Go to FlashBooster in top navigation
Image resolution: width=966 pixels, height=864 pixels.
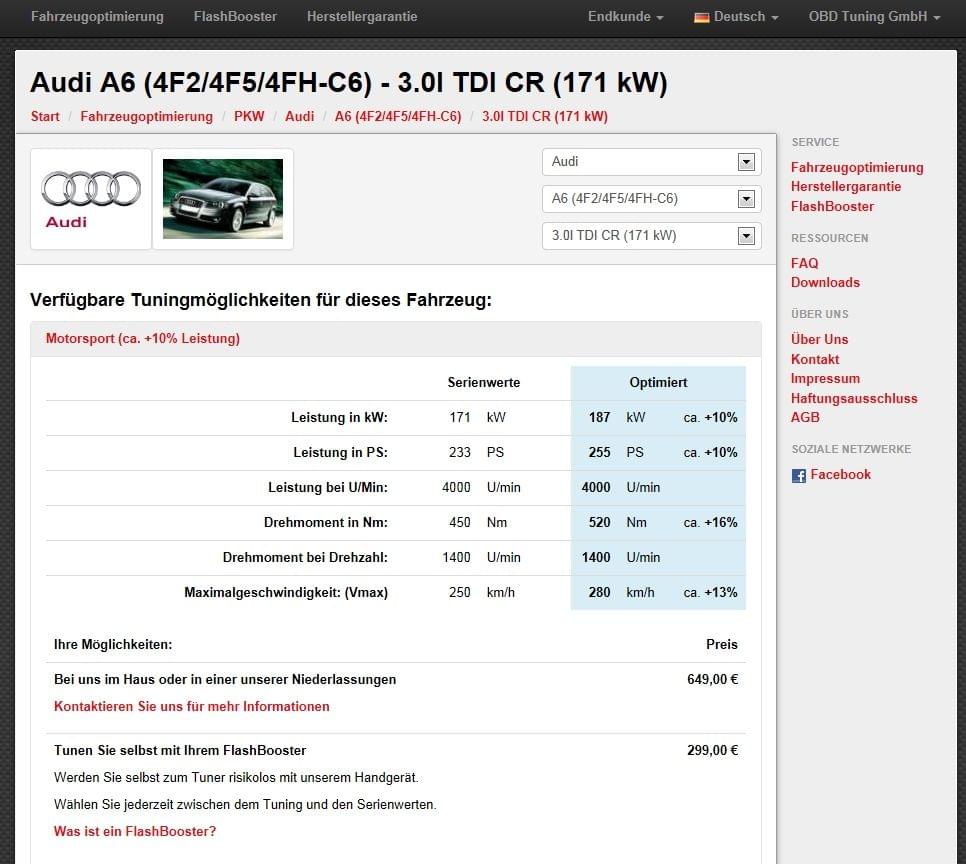coord(235,17)
